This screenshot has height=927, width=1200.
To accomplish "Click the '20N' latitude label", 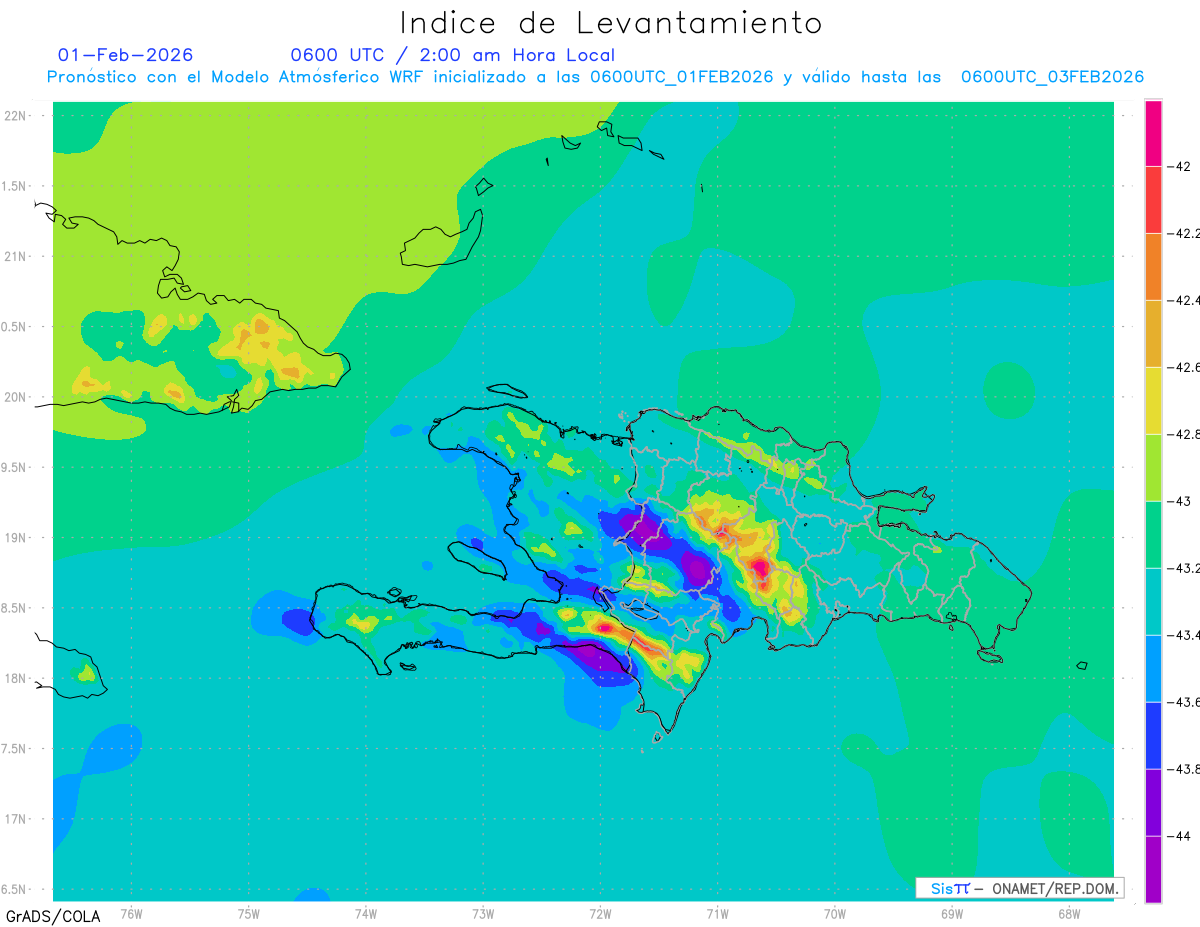I will coord(17,397).
